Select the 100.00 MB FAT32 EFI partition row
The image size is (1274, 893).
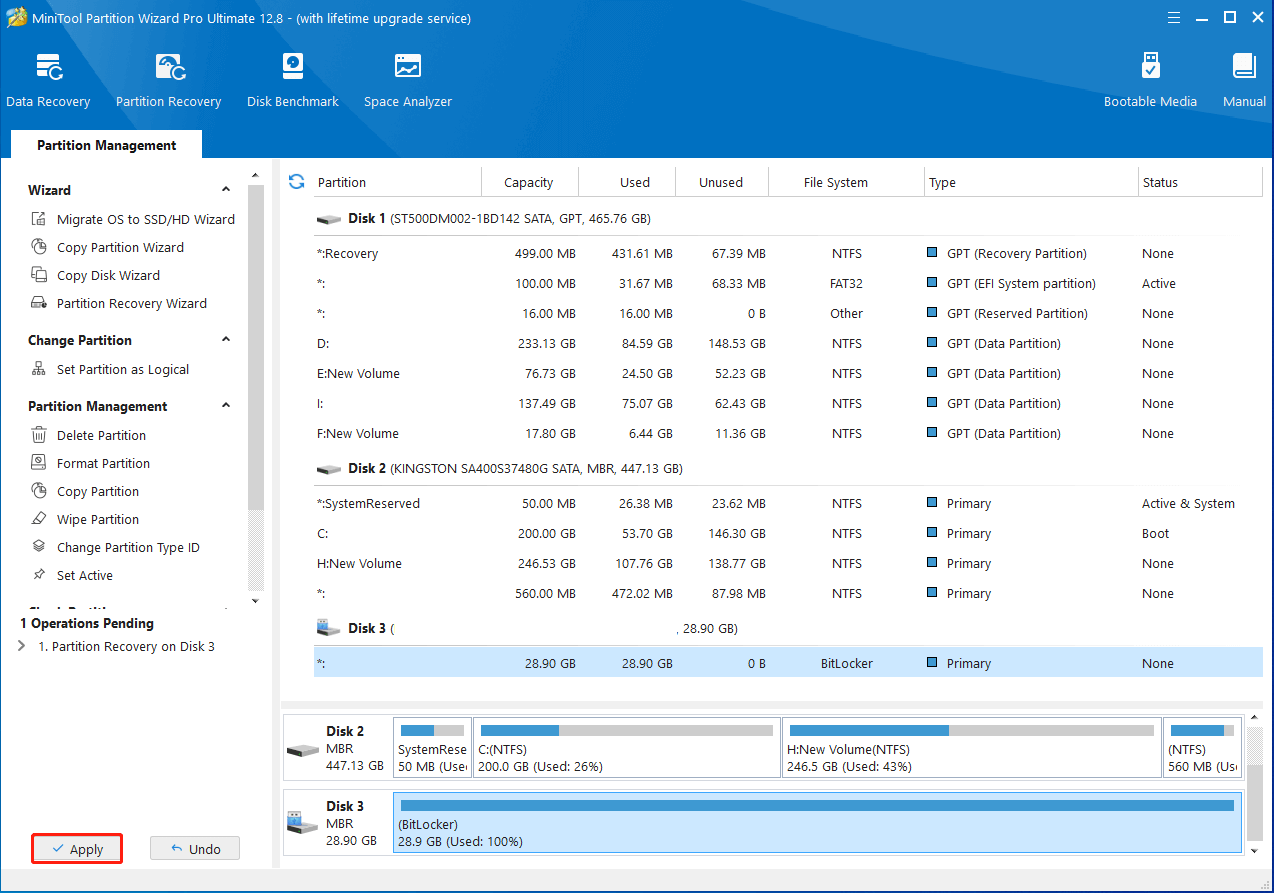[x=788, y=283]
